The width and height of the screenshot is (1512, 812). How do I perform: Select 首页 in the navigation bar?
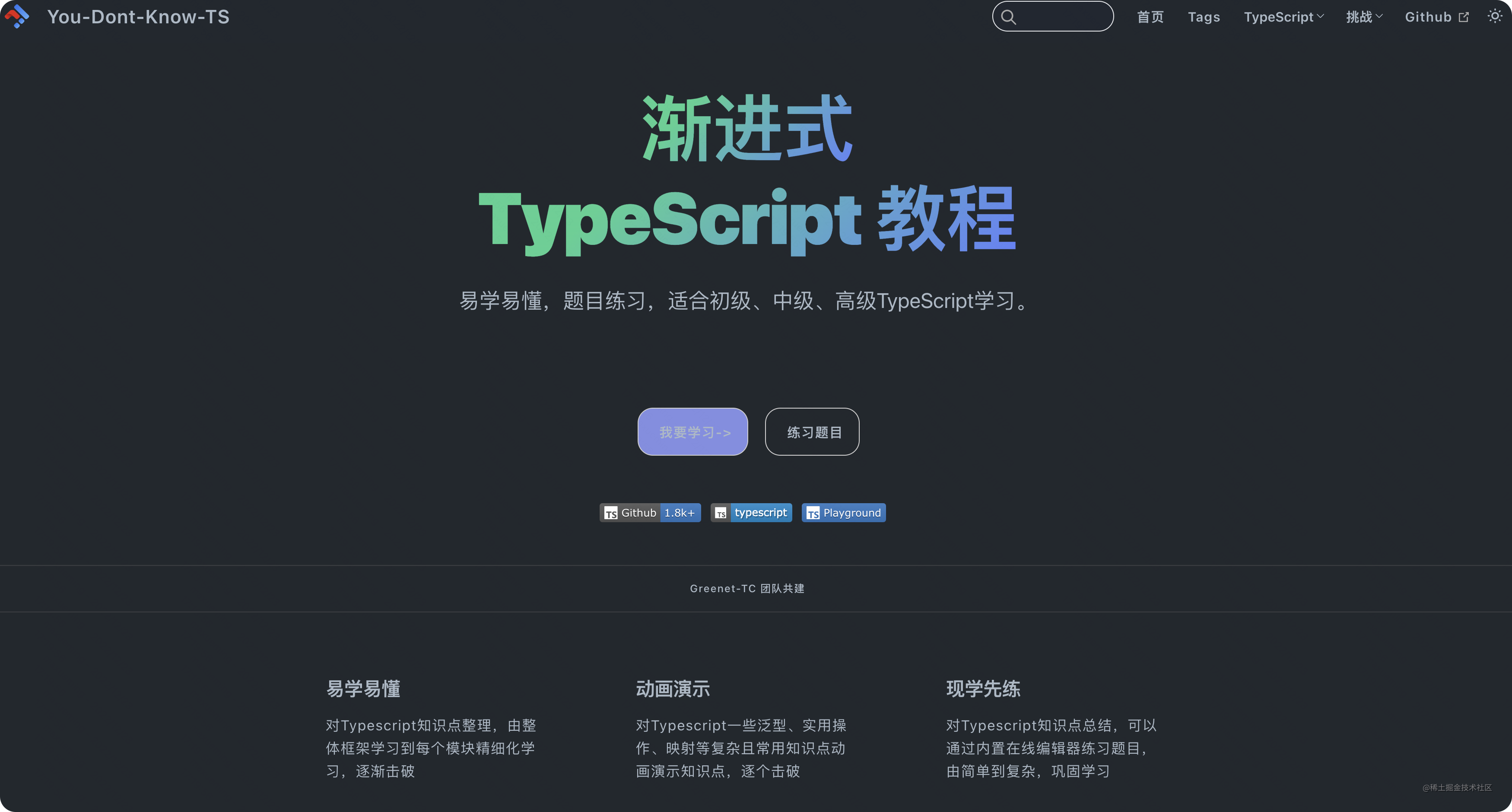click(1150, 16)
